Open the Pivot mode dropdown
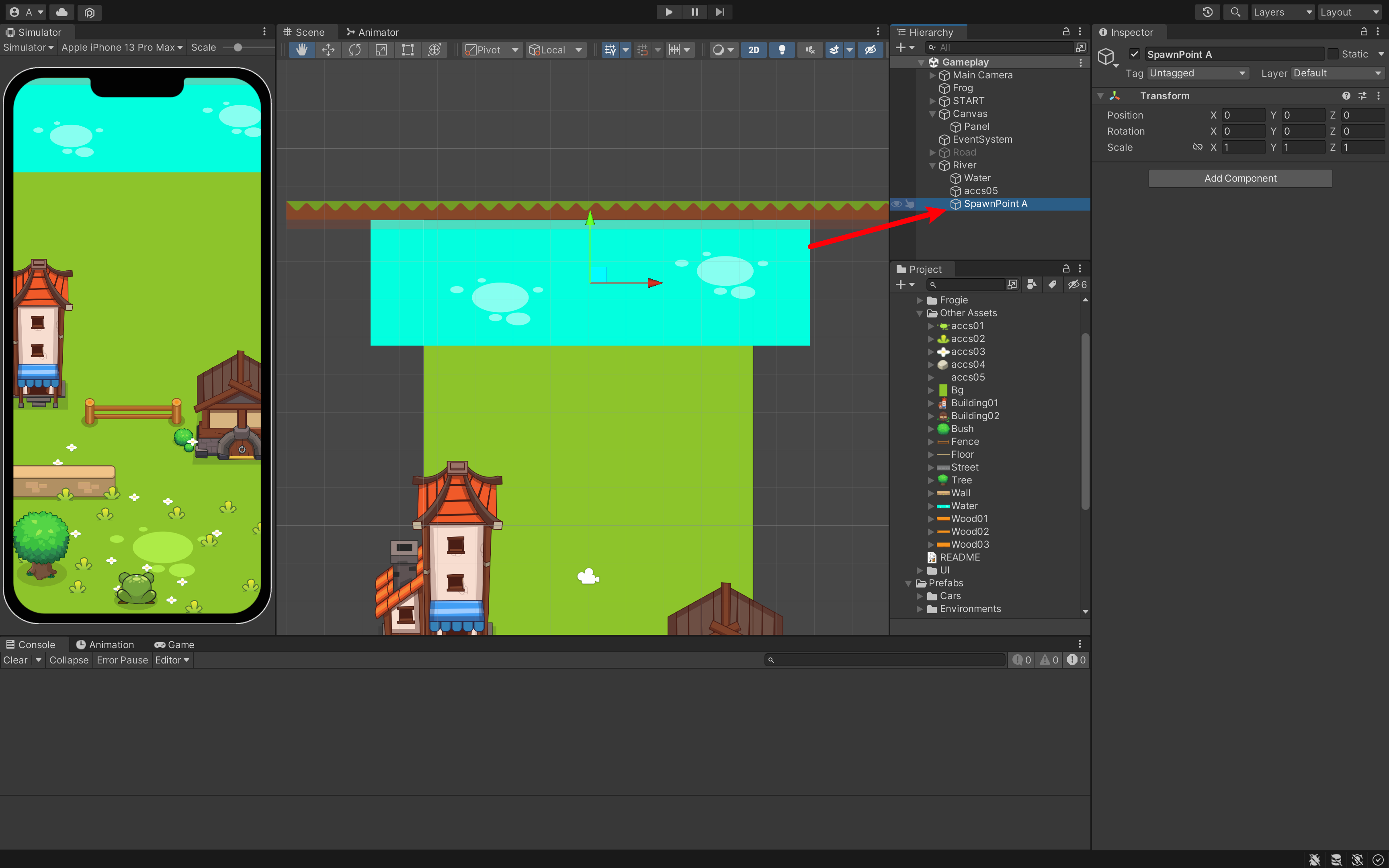 492,50
